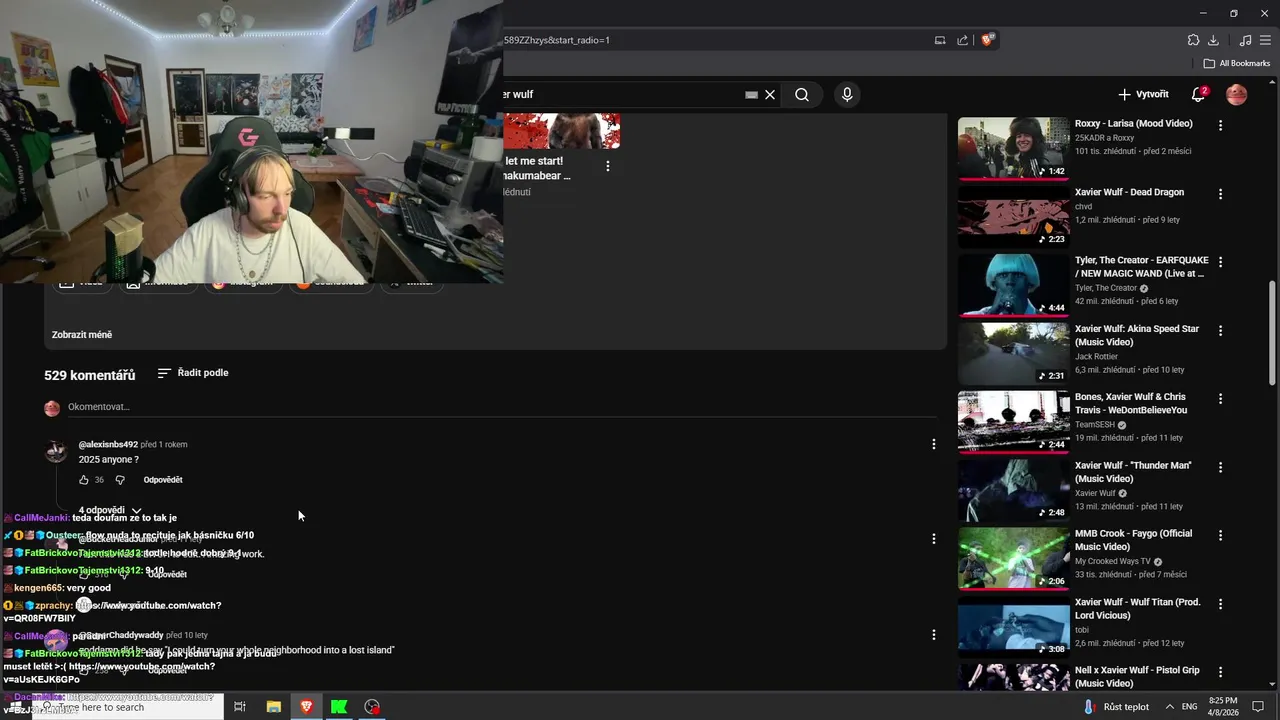Click the 'let me start!' video thumbnail
Image resolution: width=1280 pixels, height=720 pixels.
[x=562, y=131]
